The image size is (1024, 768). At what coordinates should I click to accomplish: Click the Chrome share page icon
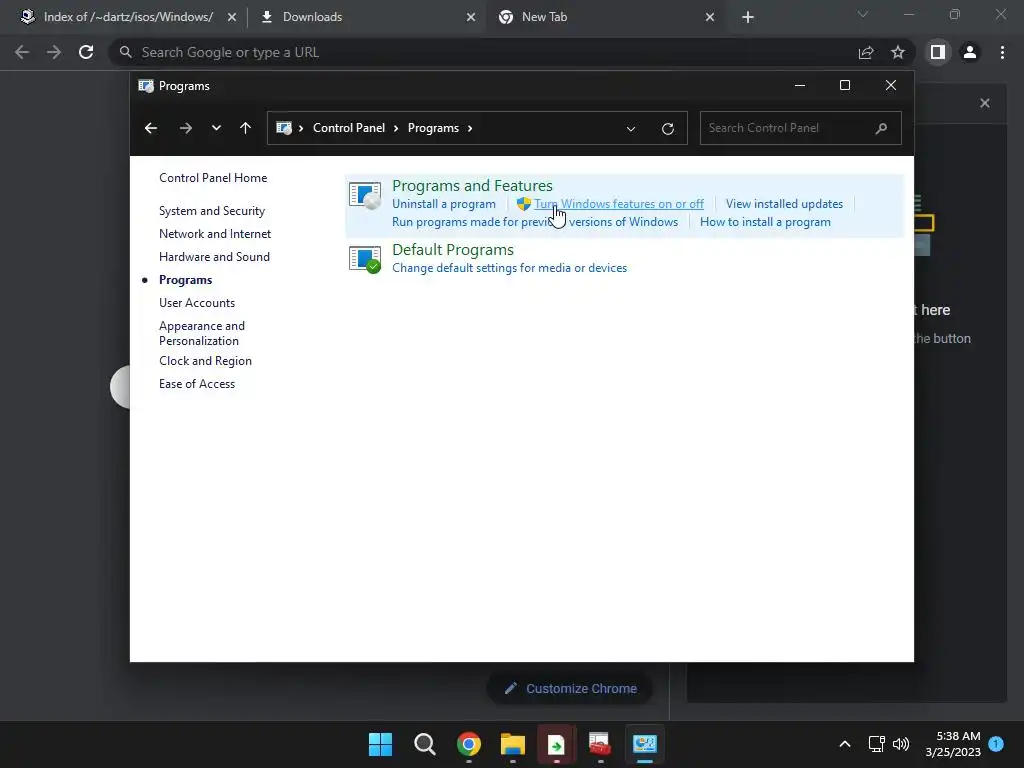866,52
